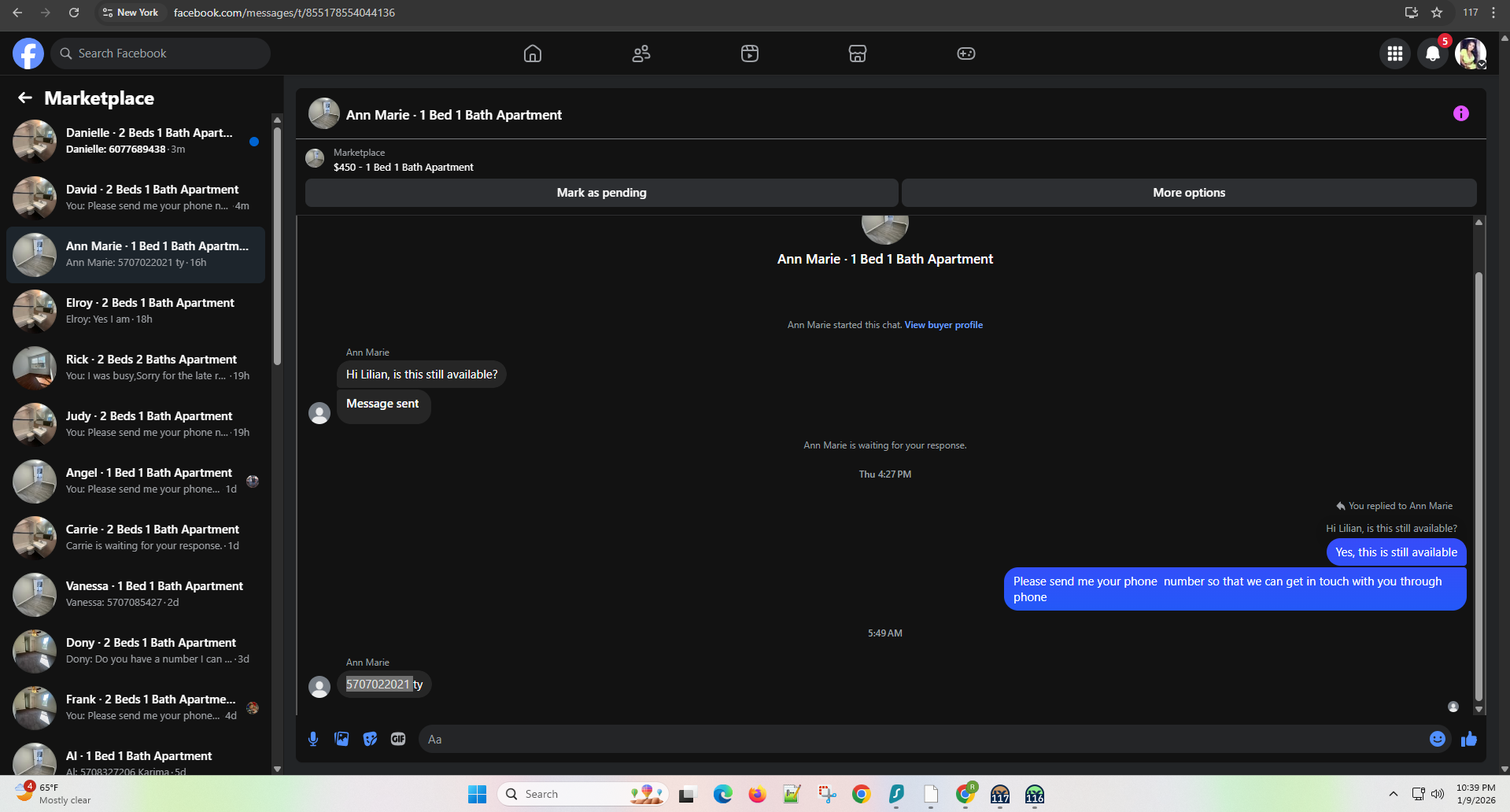Open Danielle 2 Beds 1 Bath conversation
The height and width of the screenshot is (812, 1510).
(135, 142)
